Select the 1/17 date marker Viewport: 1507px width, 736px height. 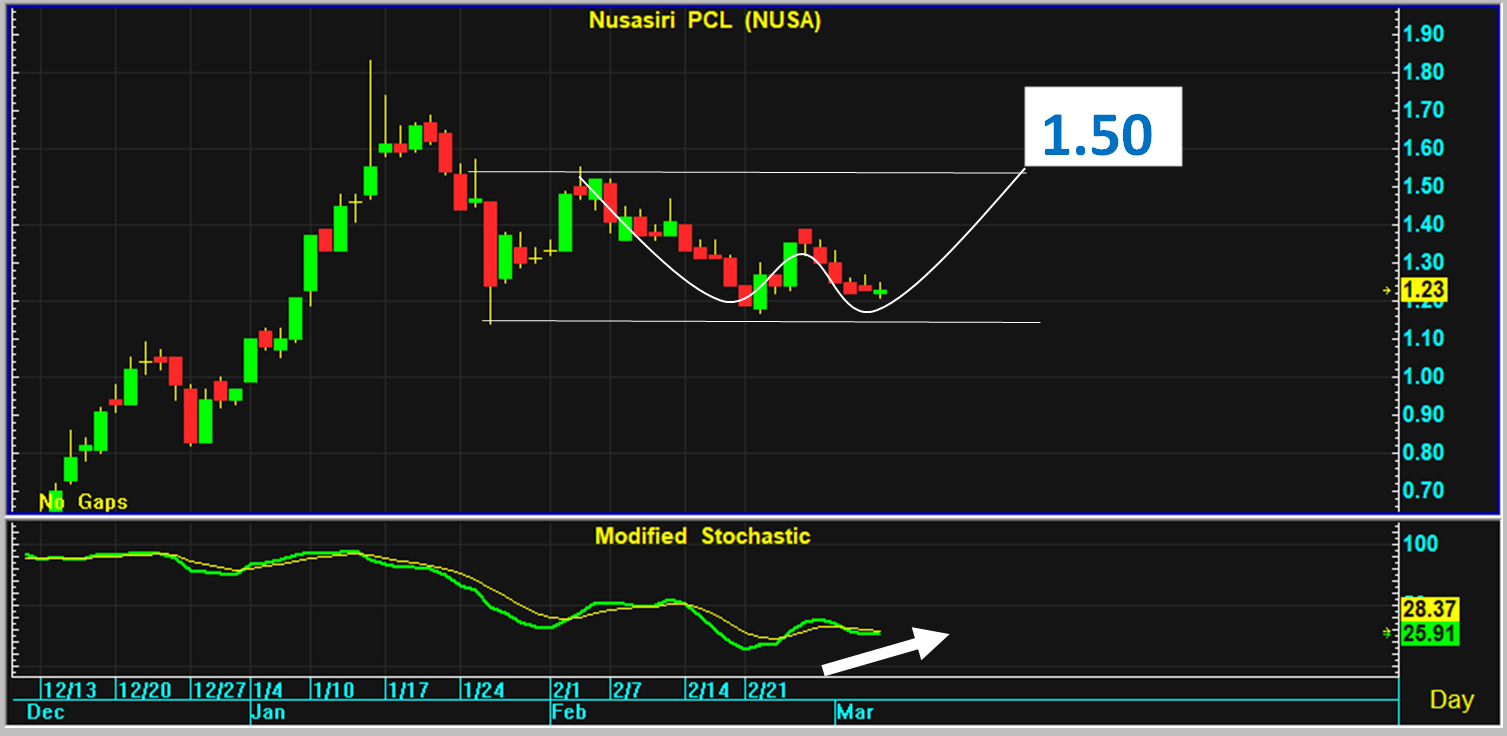point(407,690)
